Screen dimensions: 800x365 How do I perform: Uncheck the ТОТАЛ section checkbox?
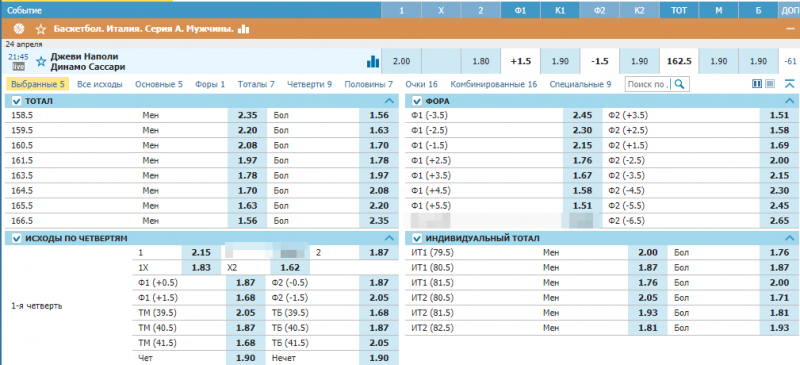[x=16, y=101]
